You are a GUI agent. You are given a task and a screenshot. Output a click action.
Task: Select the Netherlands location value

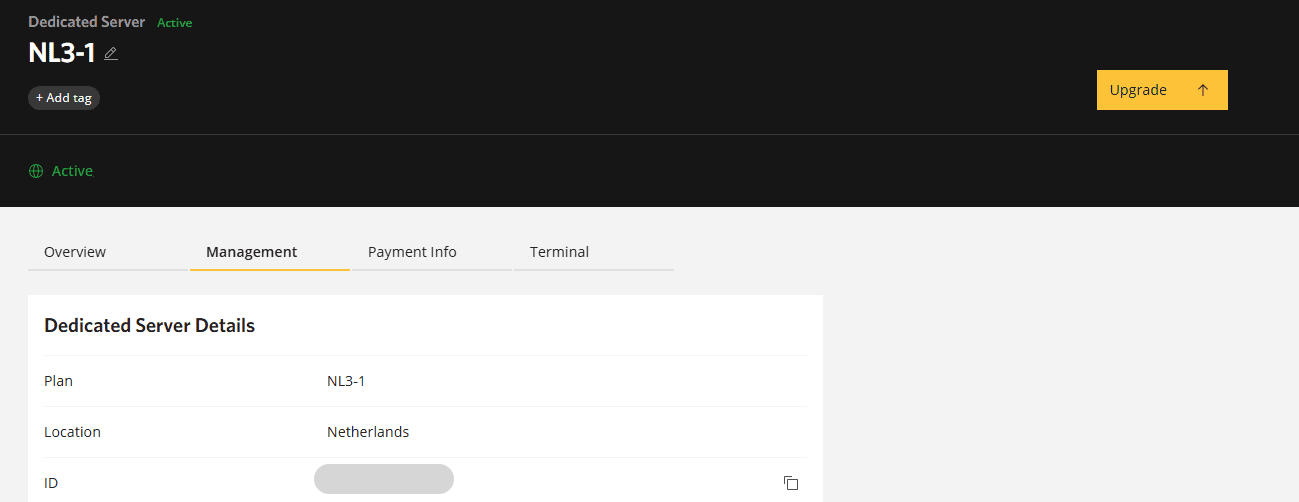point(368,432)
